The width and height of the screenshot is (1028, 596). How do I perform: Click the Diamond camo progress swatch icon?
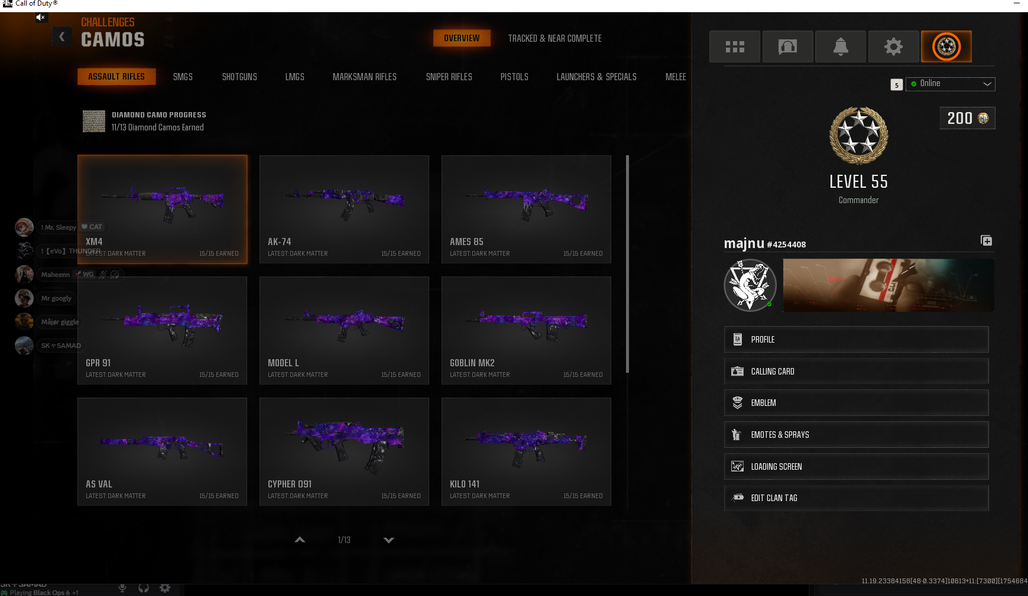(x=94, y=121)
